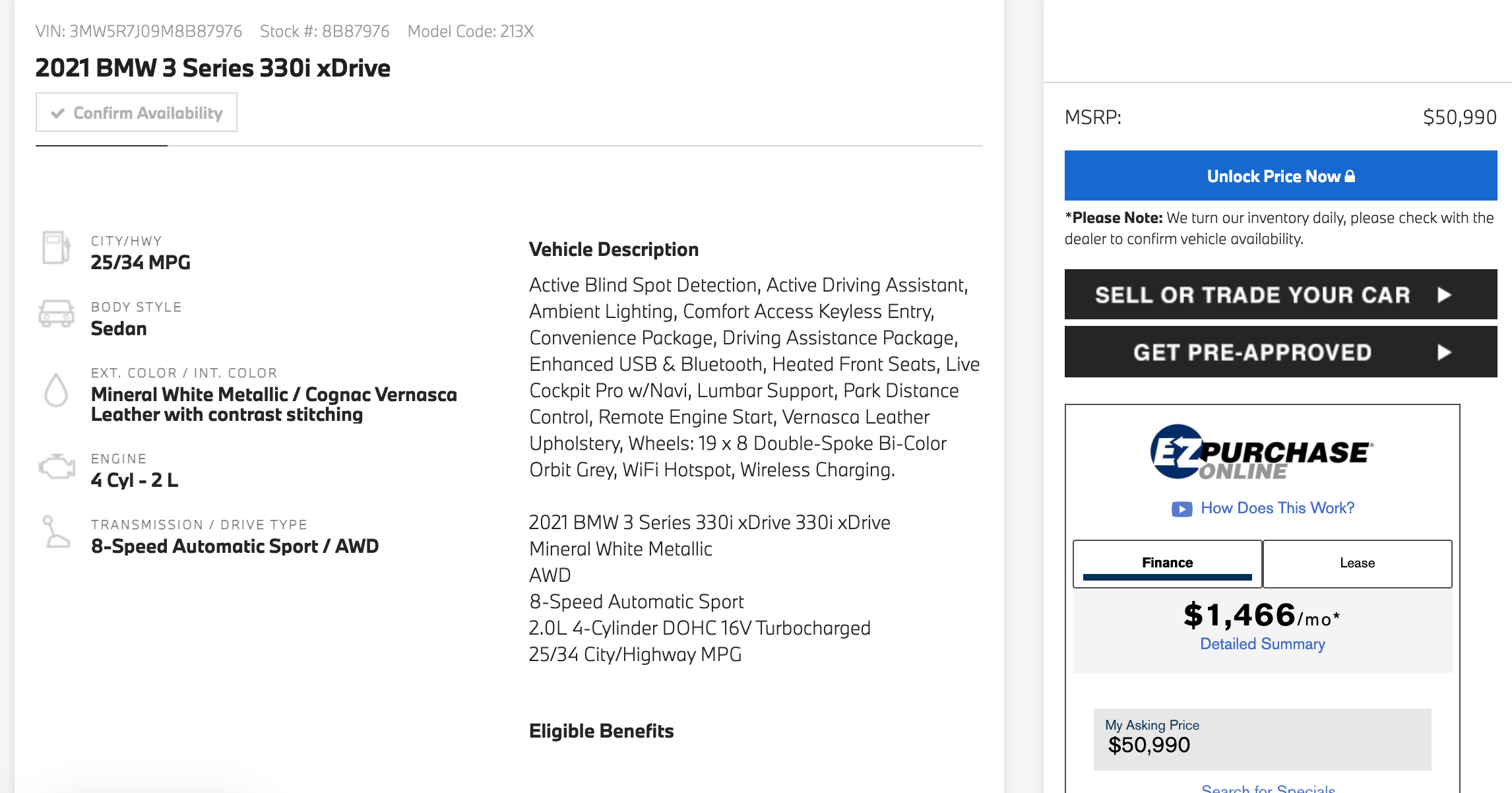1512x793 pixels.
Task: Click the EZ Purchase Online logo
Action: [x=1262, y=452]
